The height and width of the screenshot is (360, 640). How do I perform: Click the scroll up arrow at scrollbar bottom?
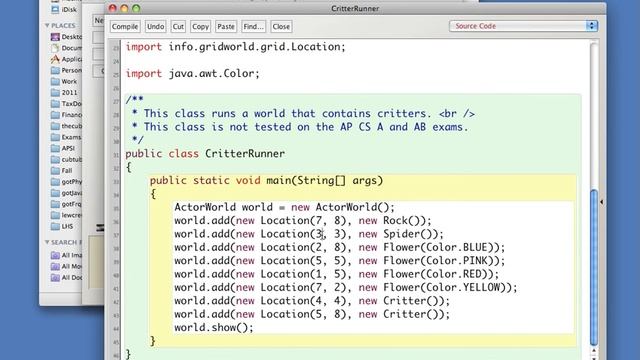(x=594, y=351)
